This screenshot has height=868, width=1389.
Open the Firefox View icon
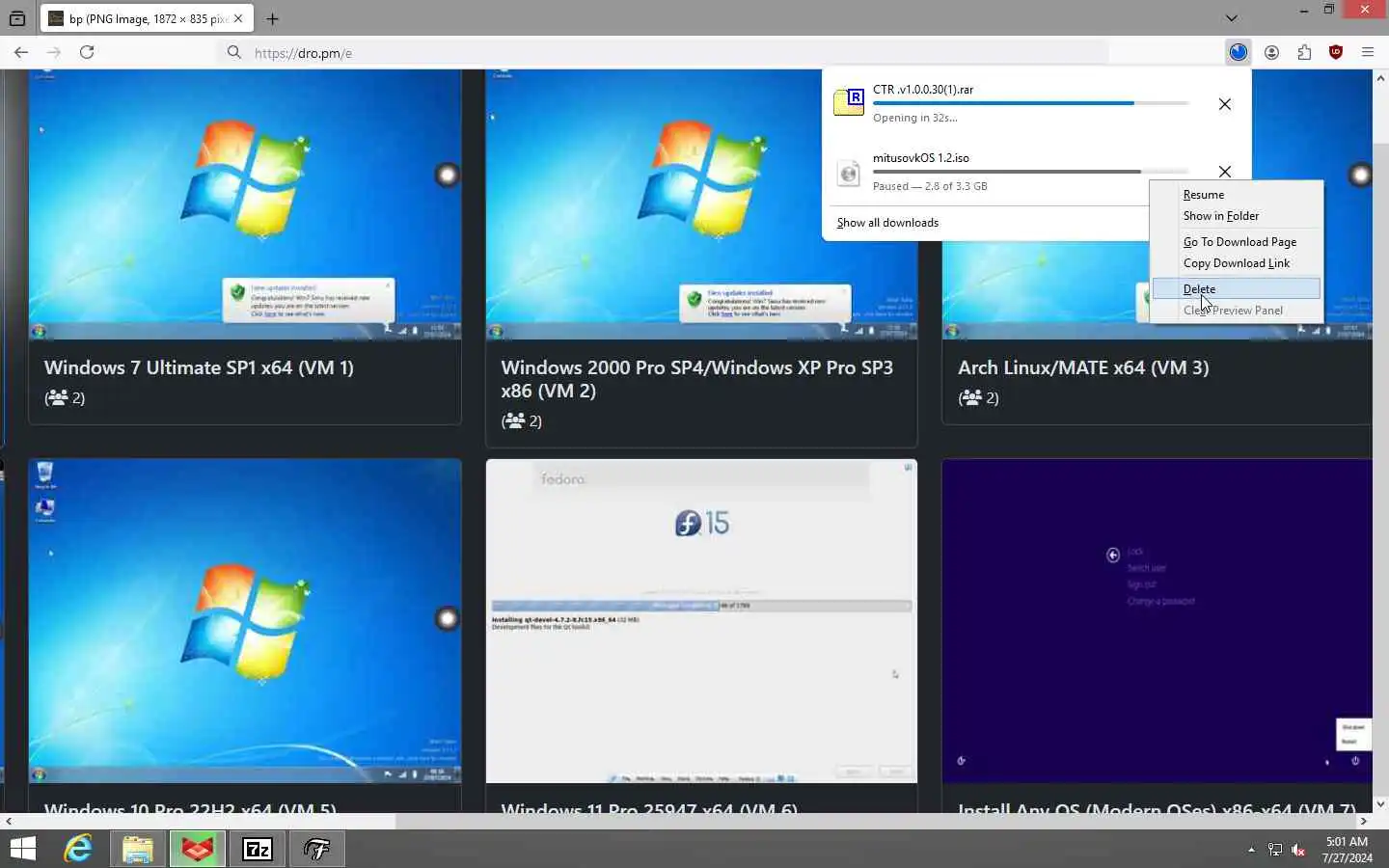(17, 18)
